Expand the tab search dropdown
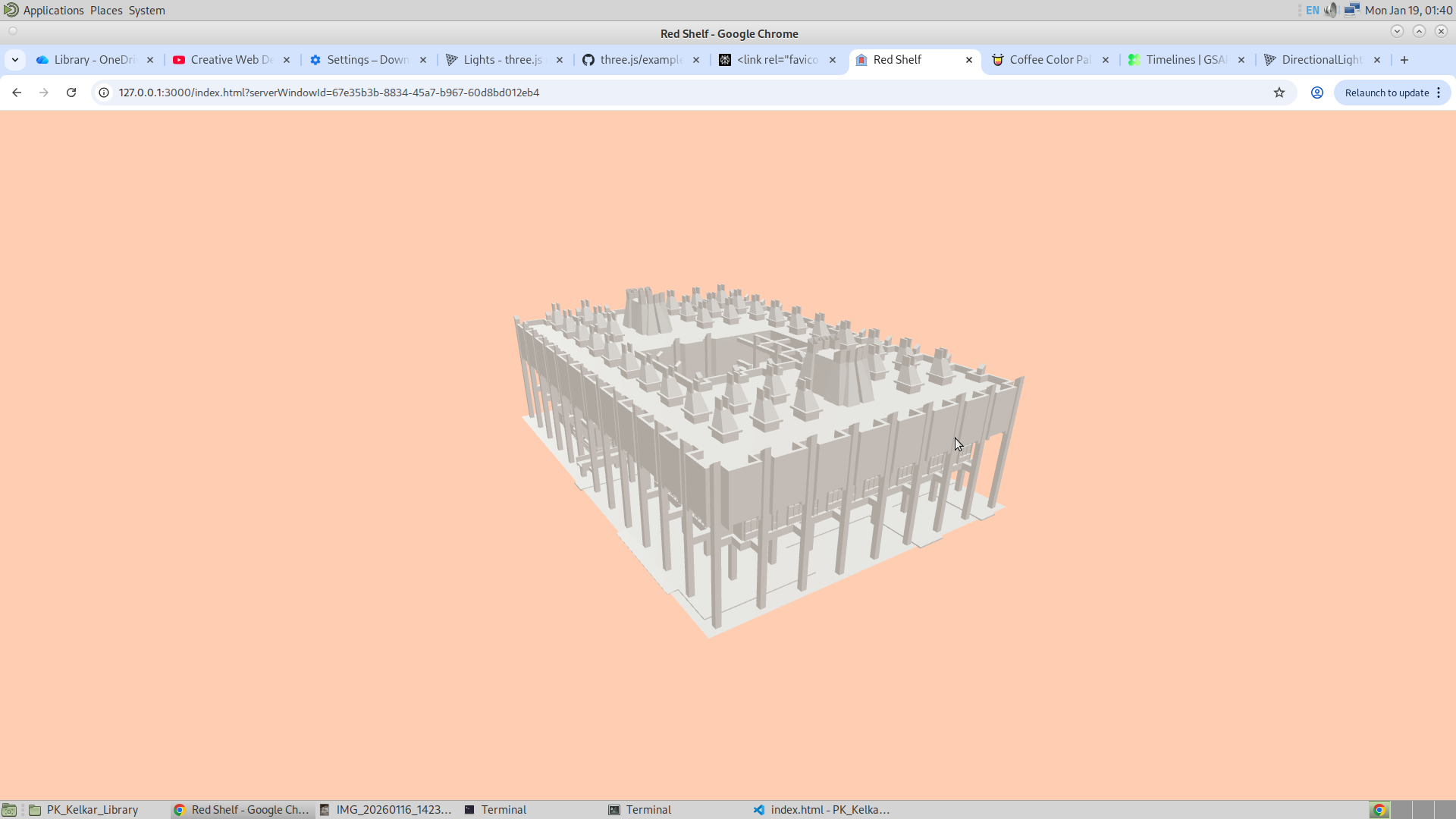 click(15, 60)
